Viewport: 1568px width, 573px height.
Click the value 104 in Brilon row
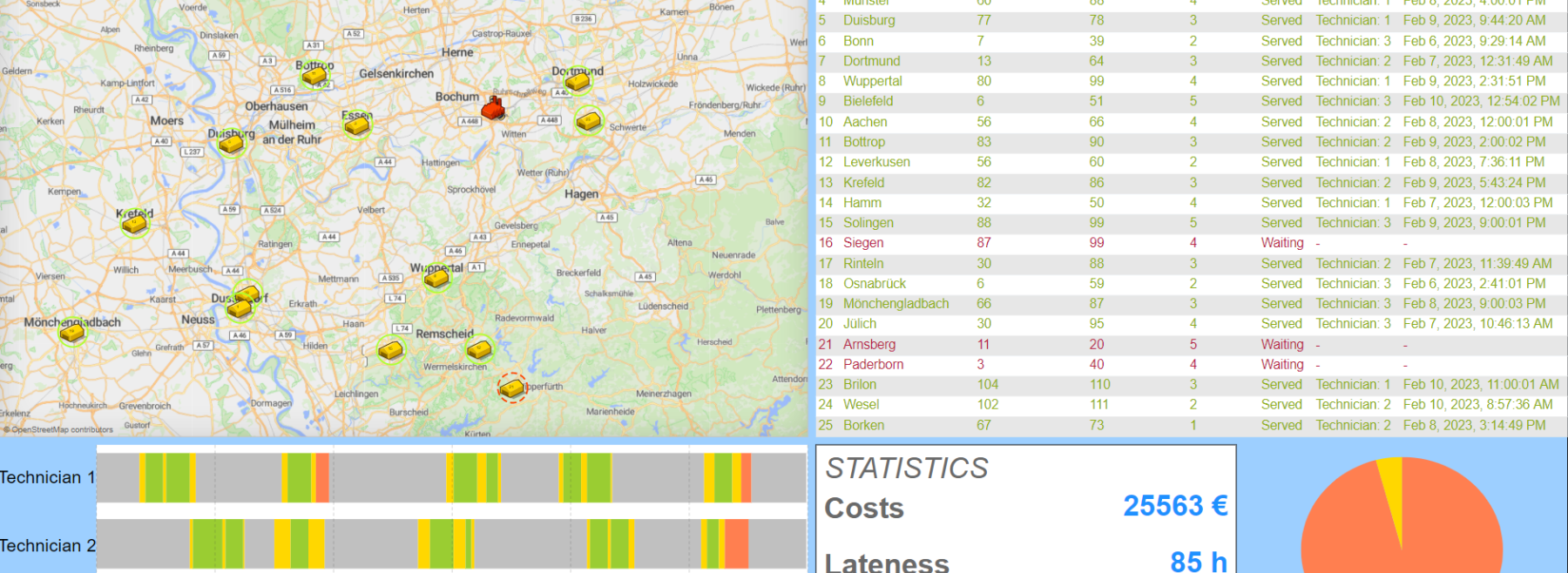[988, 385]
